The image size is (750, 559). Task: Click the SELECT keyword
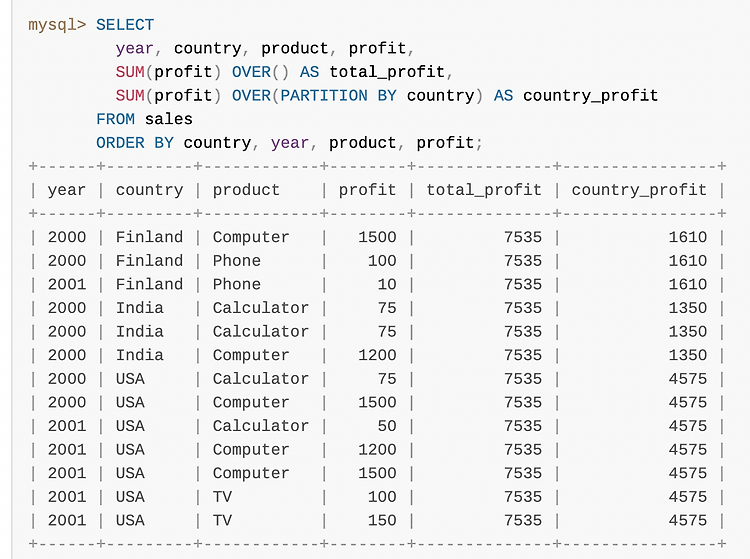click(125, 25)
